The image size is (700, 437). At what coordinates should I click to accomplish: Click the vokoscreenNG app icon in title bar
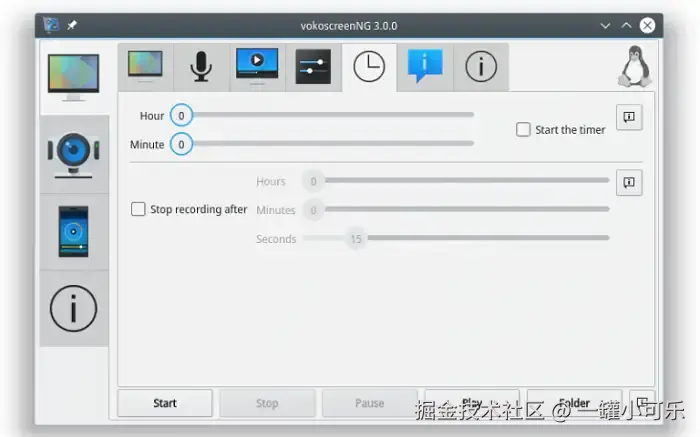point(51,25)
